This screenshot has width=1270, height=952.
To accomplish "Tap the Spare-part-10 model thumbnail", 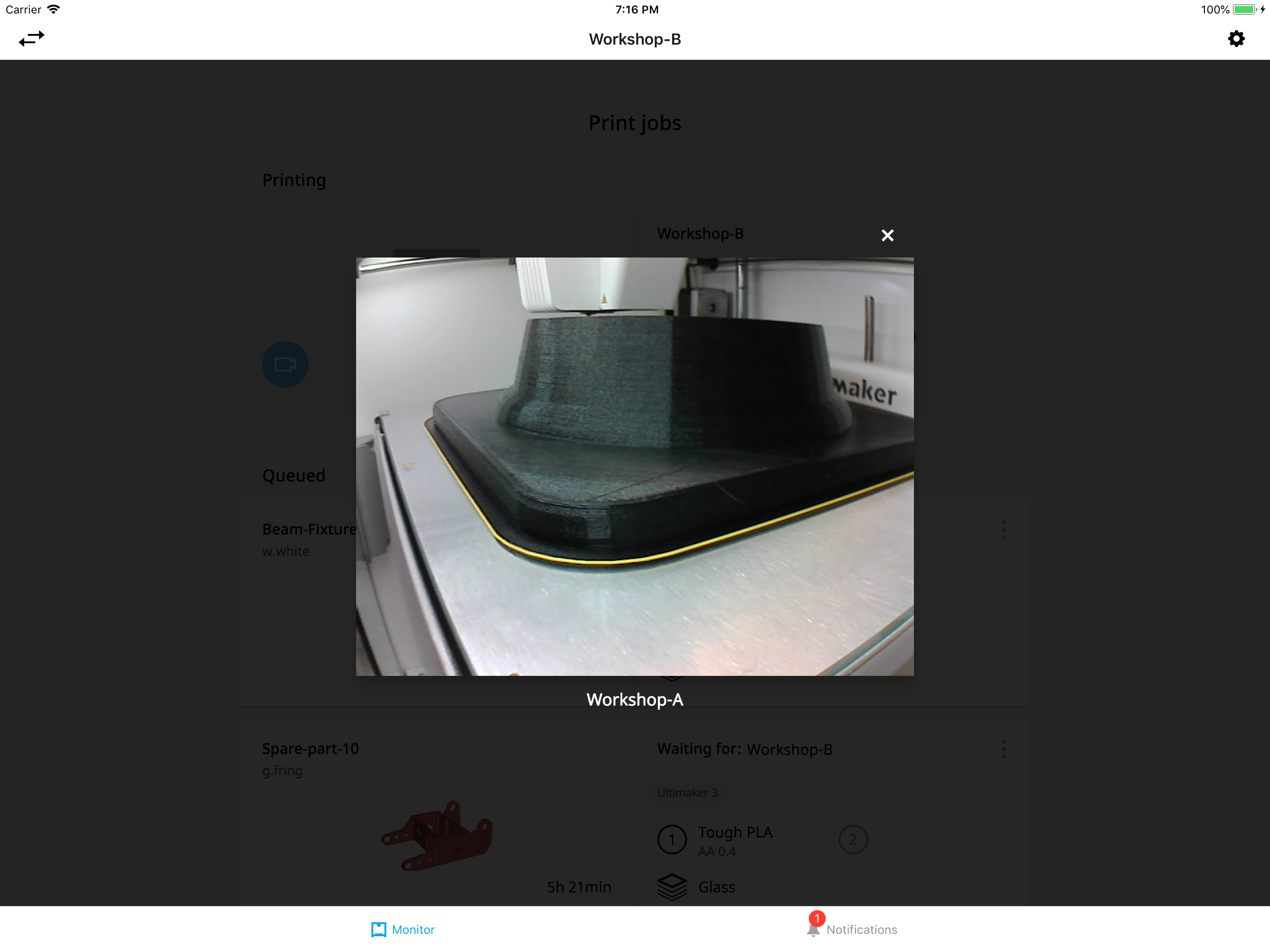I will [x=437, y=835].
